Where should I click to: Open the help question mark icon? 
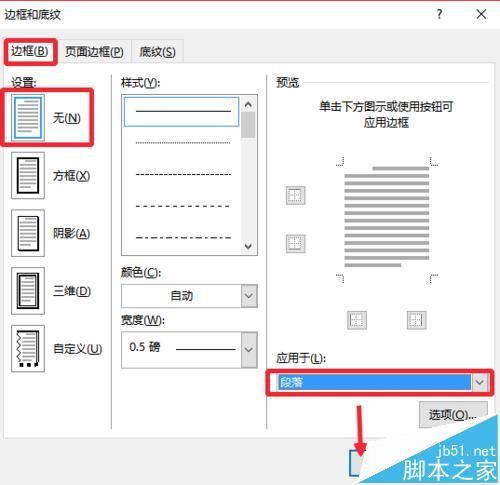(x=439, y=14)
